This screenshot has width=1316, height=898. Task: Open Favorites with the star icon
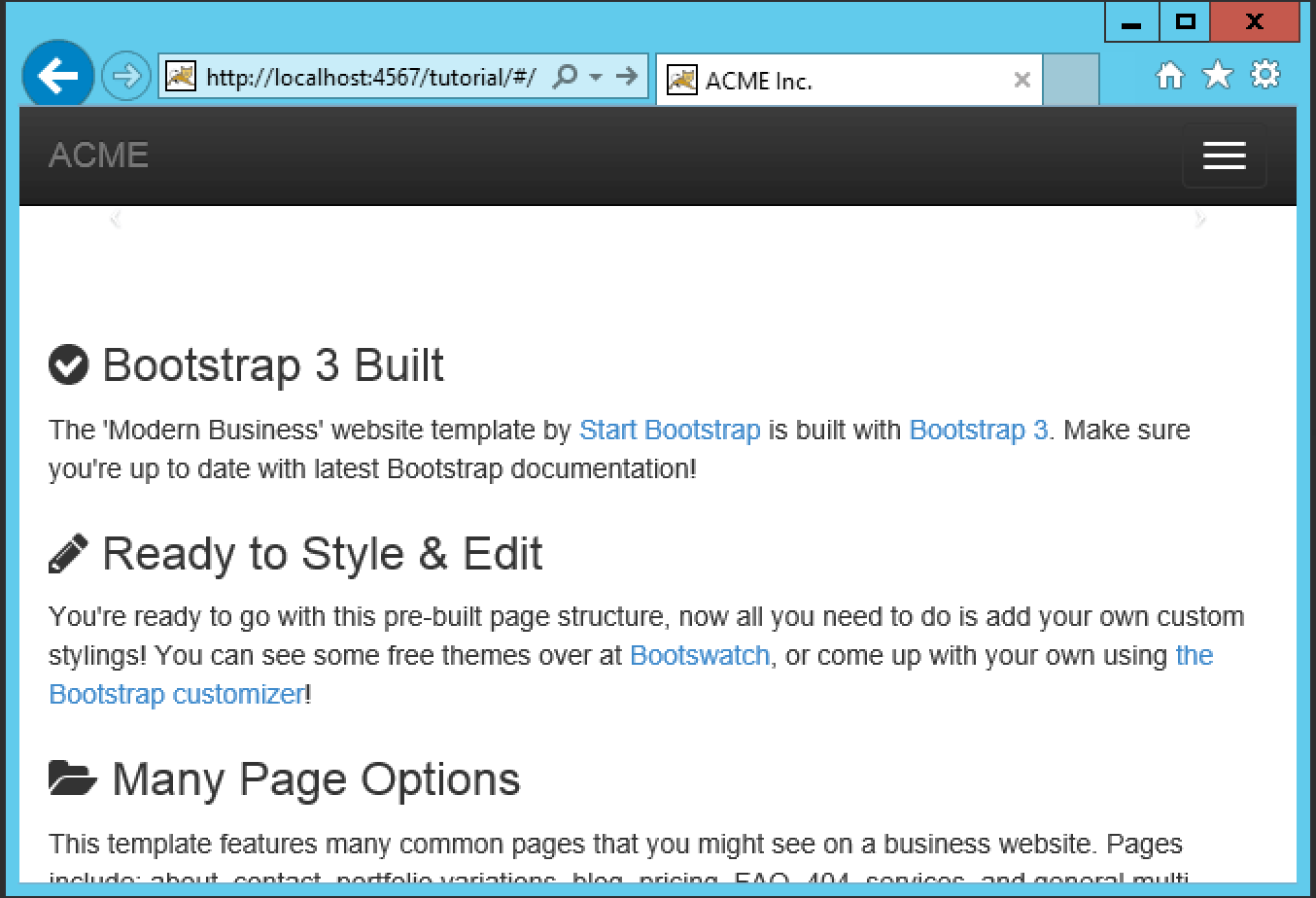click(1218, 75)
